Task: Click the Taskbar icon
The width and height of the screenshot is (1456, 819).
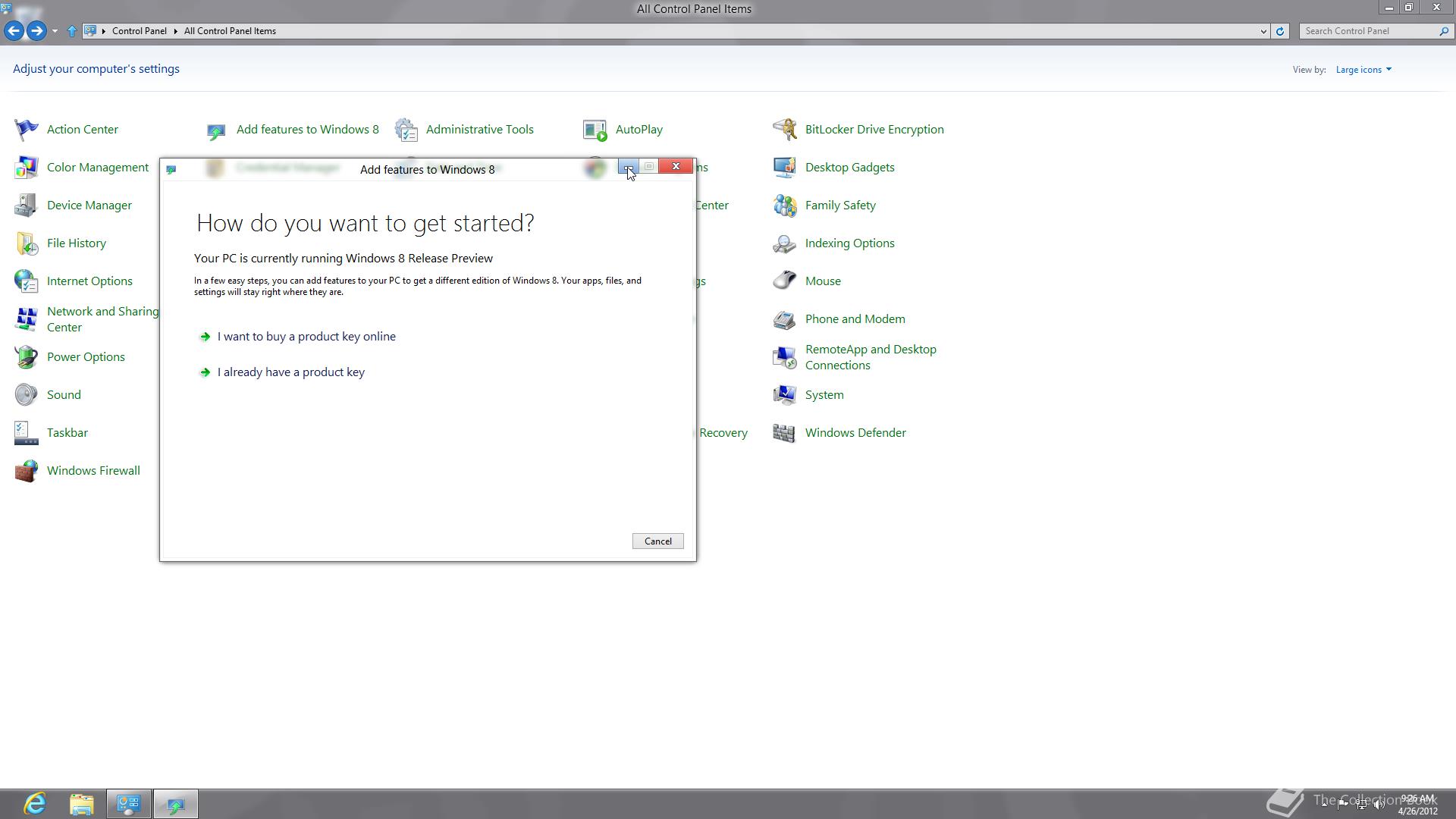Action: (x=27, y=433)
